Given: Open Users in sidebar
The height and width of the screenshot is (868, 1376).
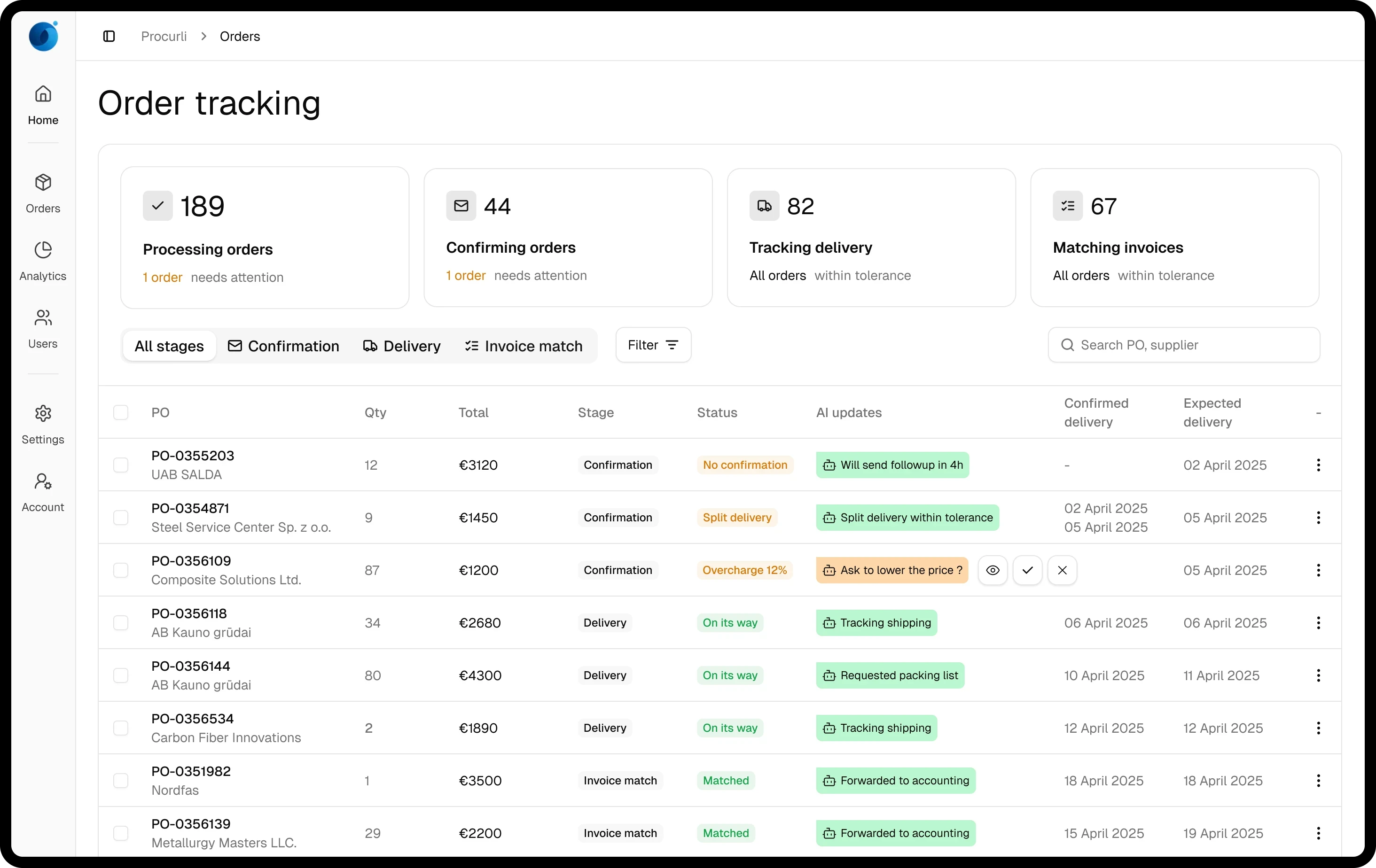Looking at the screenshot, I should (x=43, y=329).
